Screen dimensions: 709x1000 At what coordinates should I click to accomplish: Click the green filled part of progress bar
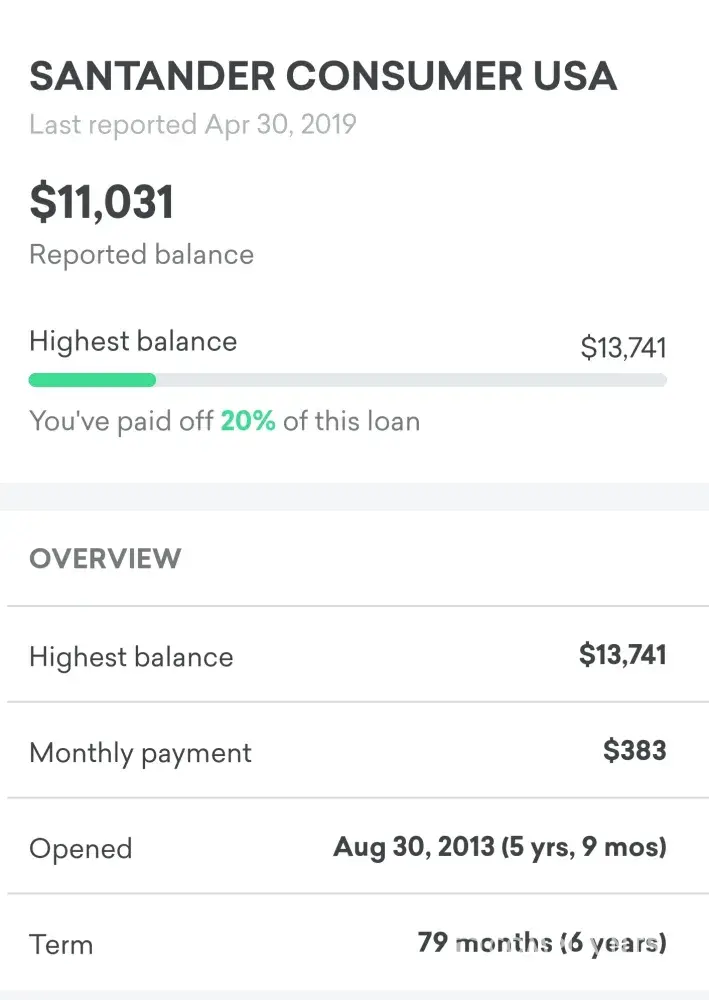click(x=92, y=380)
